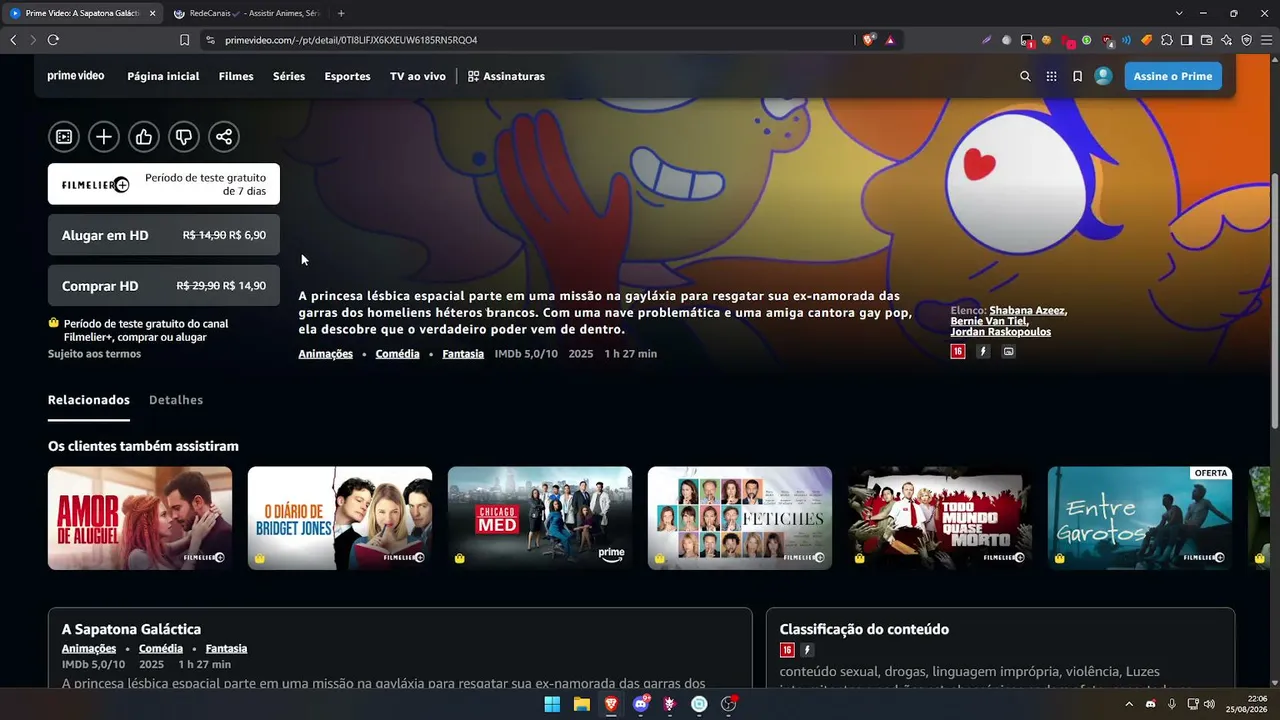Open File Explorer from the taskbar
1280x720 pixels.
pyautogui.click(x=581, y=704)
